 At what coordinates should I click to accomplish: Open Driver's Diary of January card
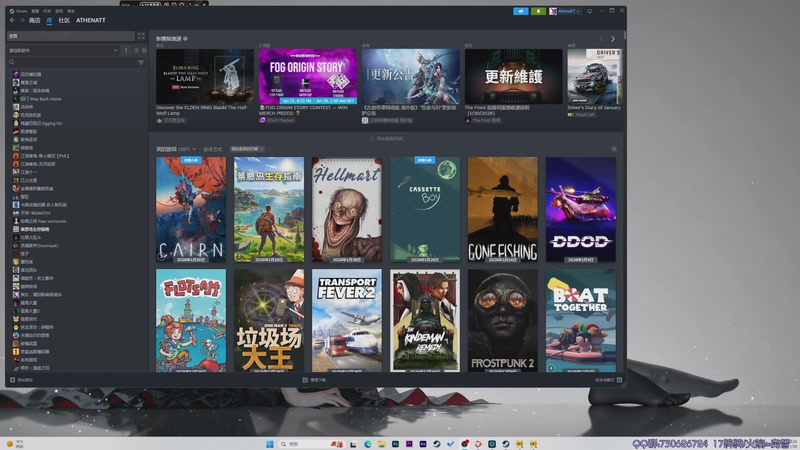point(594,77)
